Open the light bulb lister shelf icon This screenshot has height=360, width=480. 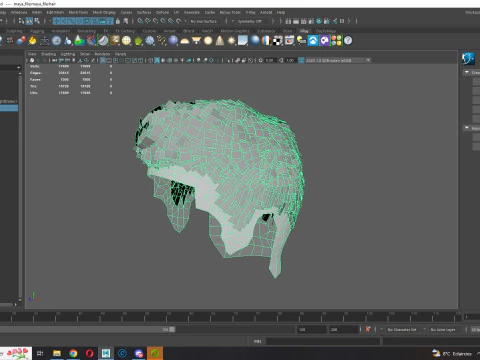coord(301,41)
